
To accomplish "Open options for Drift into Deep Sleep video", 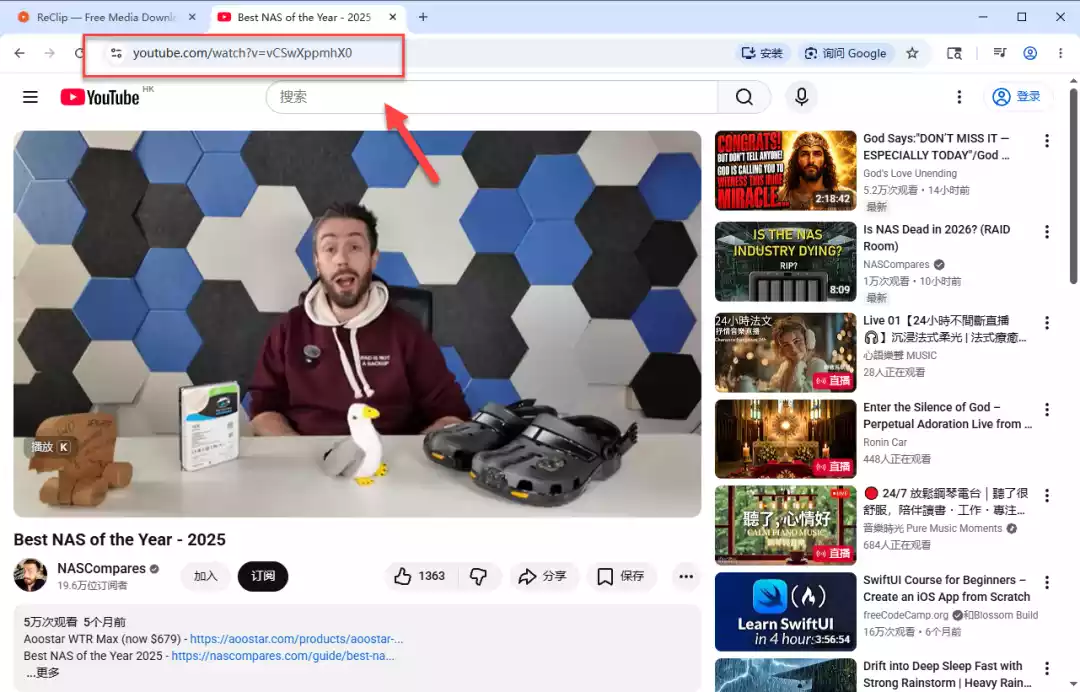I will click(1047, 669).
